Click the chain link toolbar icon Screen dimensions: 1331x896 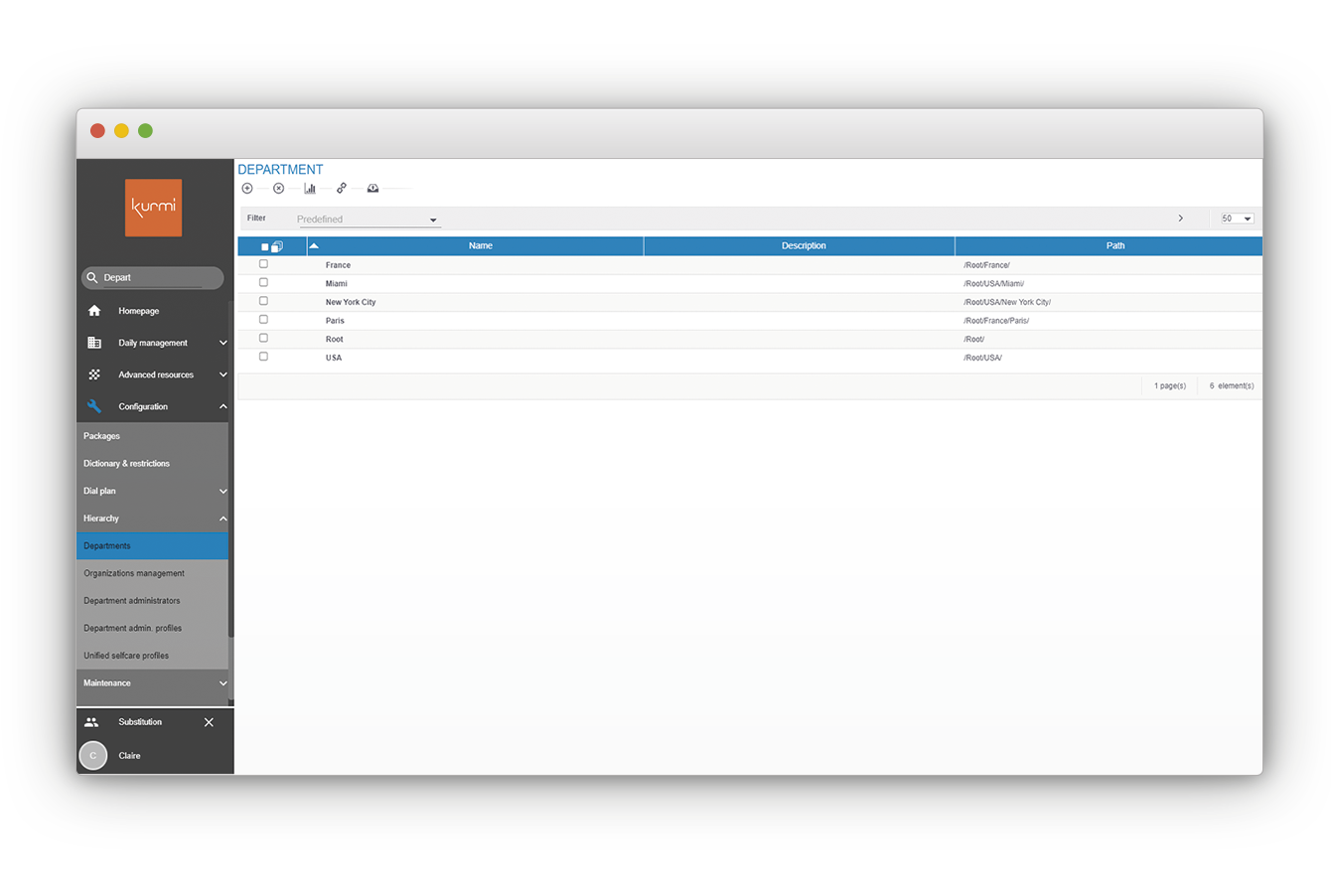tap(341, 188)
